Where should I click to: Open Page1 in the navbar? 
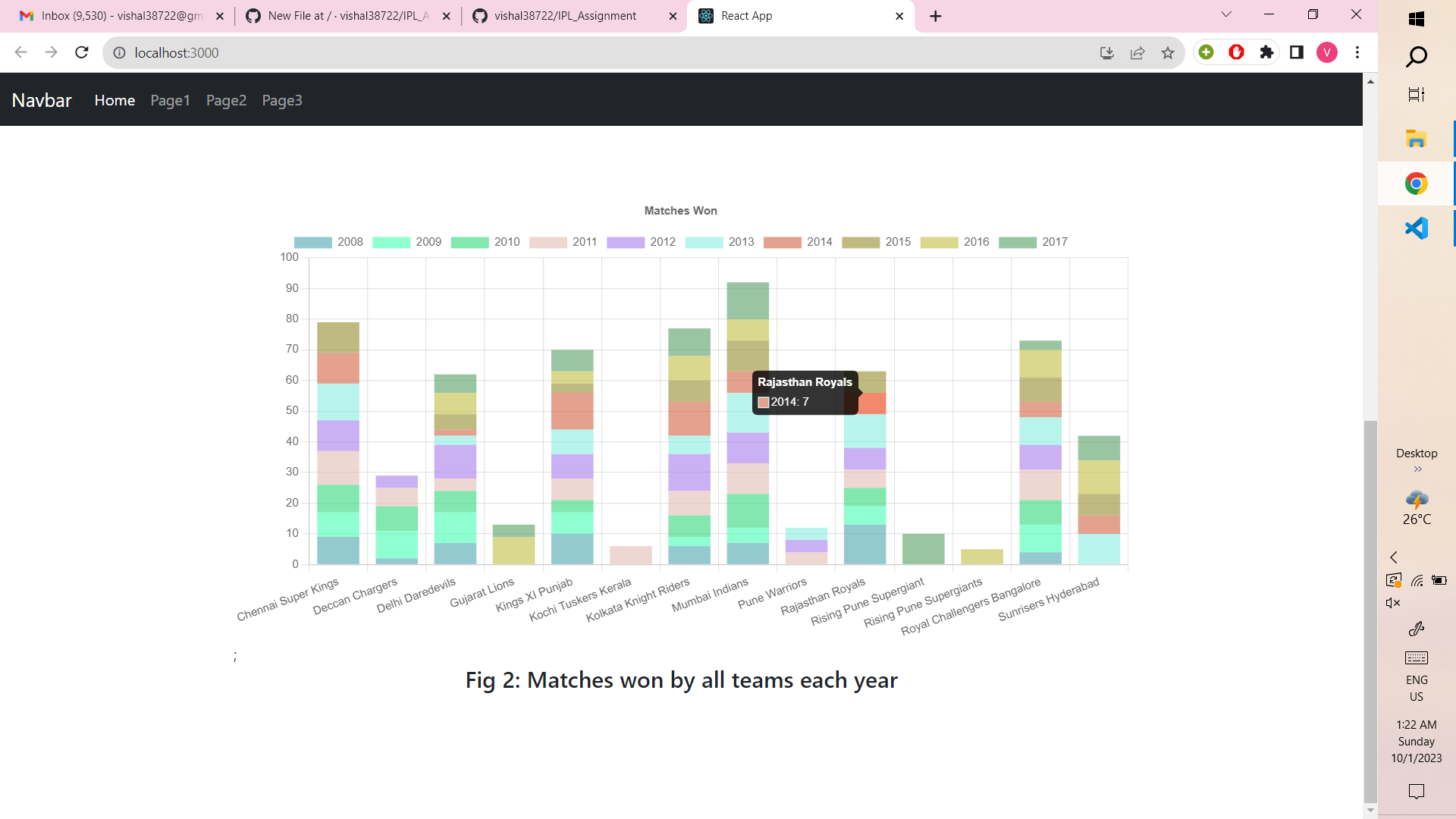170,100
